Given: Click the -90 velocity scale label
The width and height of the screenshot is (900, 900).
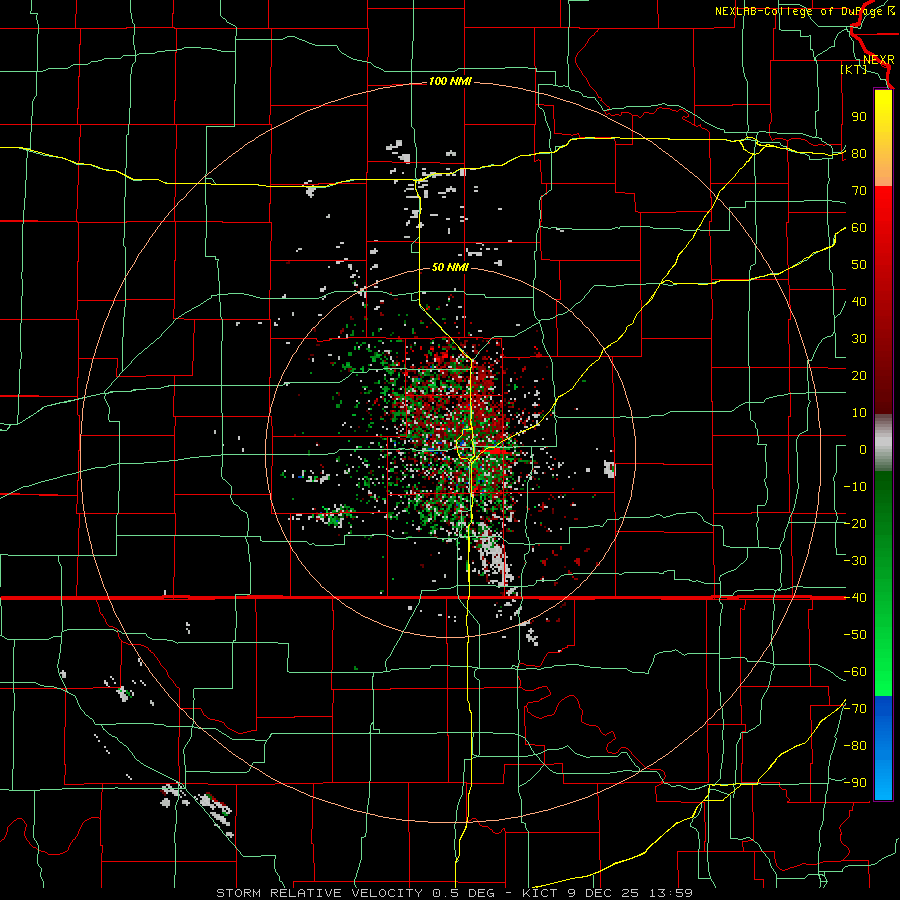Looking at the screenshot, I should click(855, 783).
